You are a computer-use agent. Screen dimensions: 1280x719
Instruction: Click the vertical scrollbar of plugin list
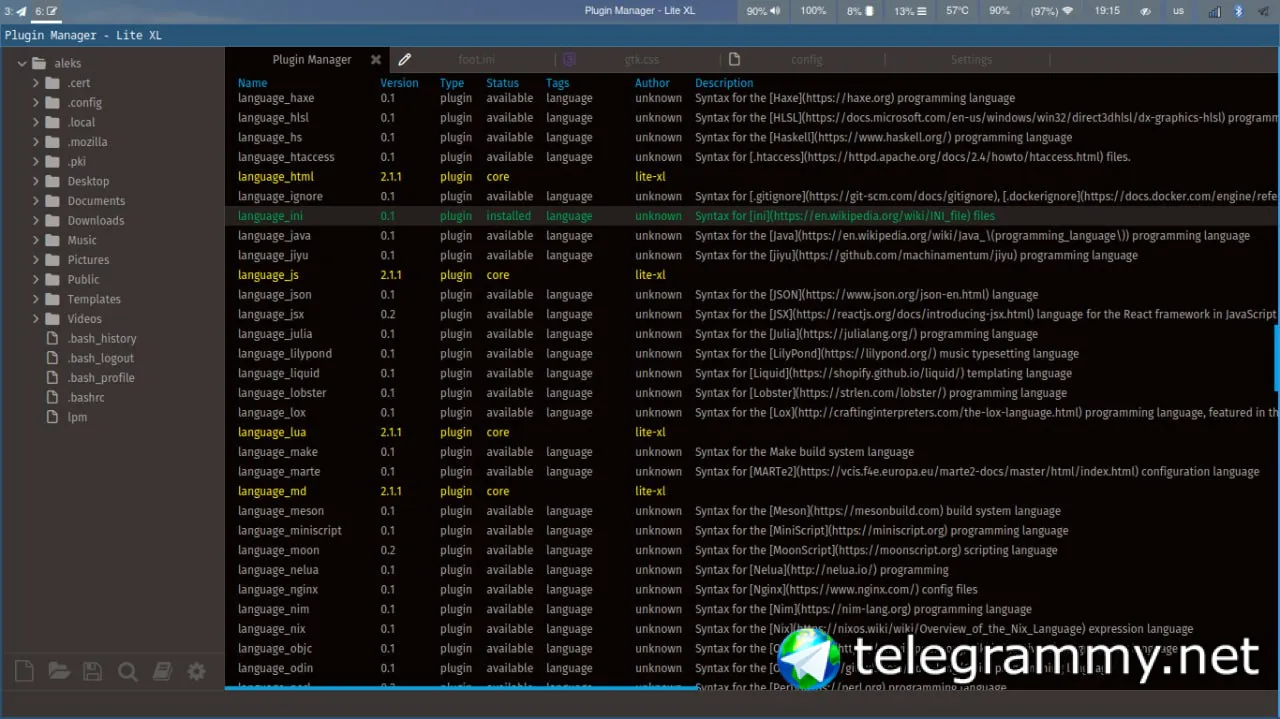pyautogui.click(x=1276, y=357)
